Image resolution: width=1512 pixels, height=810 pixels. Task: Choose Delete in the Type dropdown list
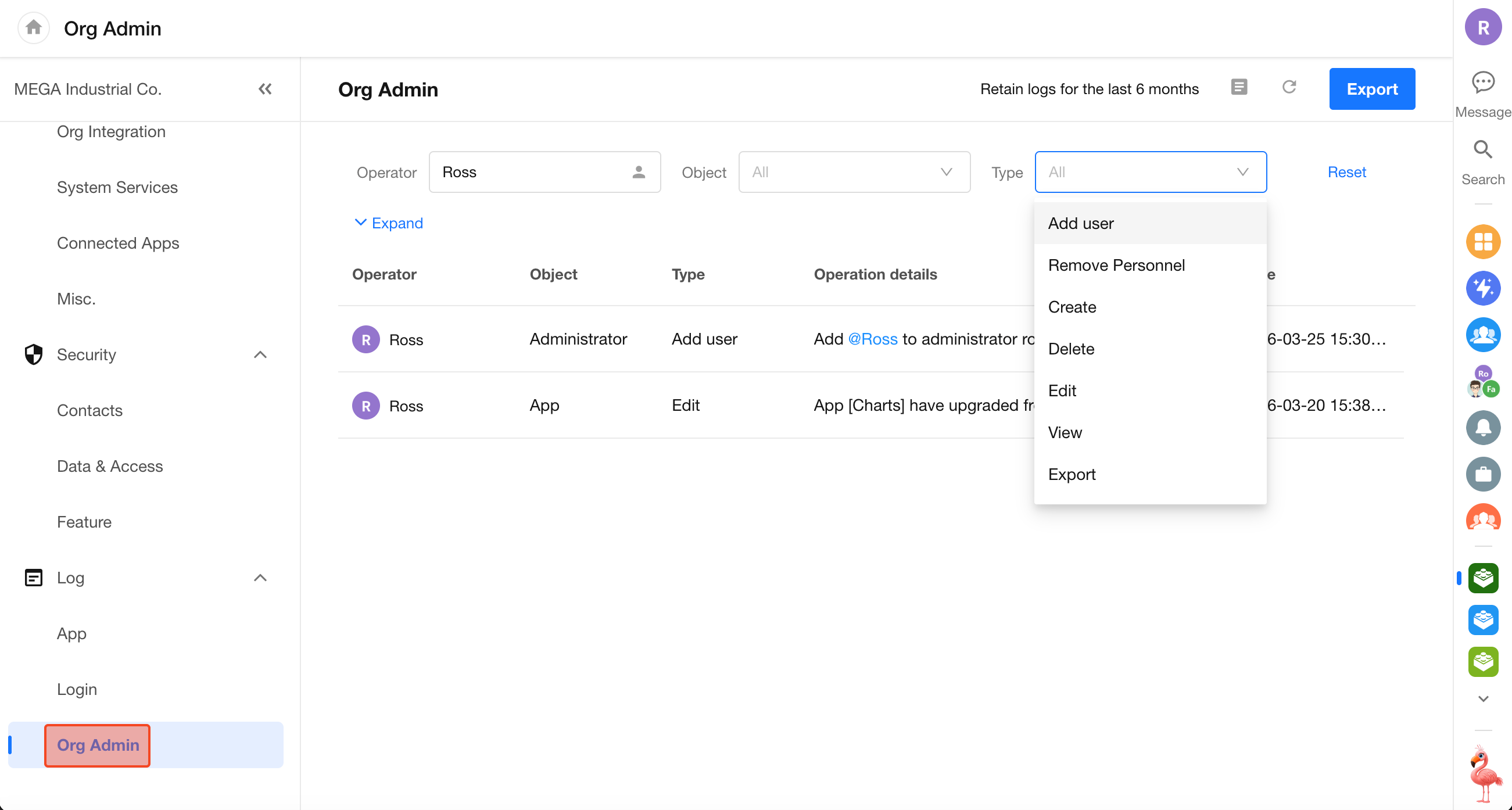[x=1070, y=349]
